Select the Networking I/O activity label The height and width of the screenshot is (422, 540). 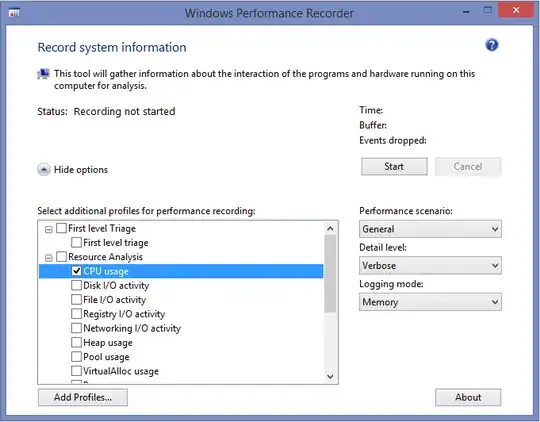point(132,328)
